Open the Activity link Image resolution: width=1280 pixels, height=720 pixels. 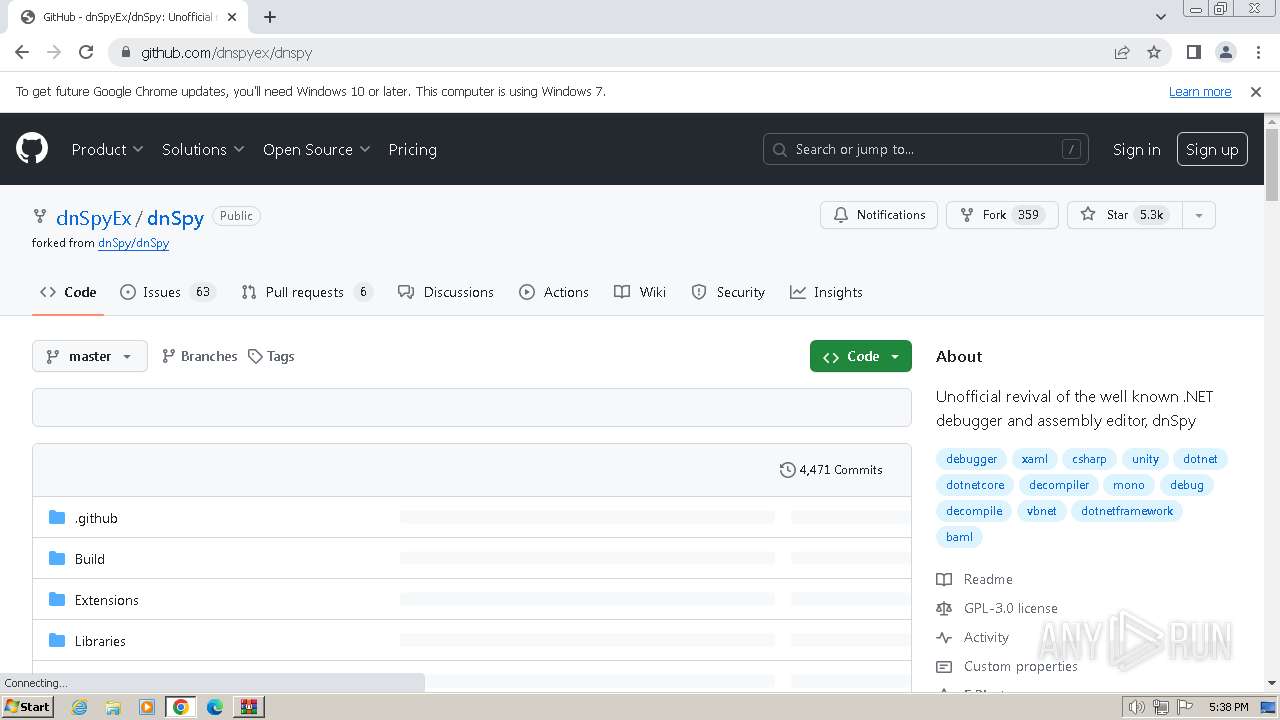[973, 637]
